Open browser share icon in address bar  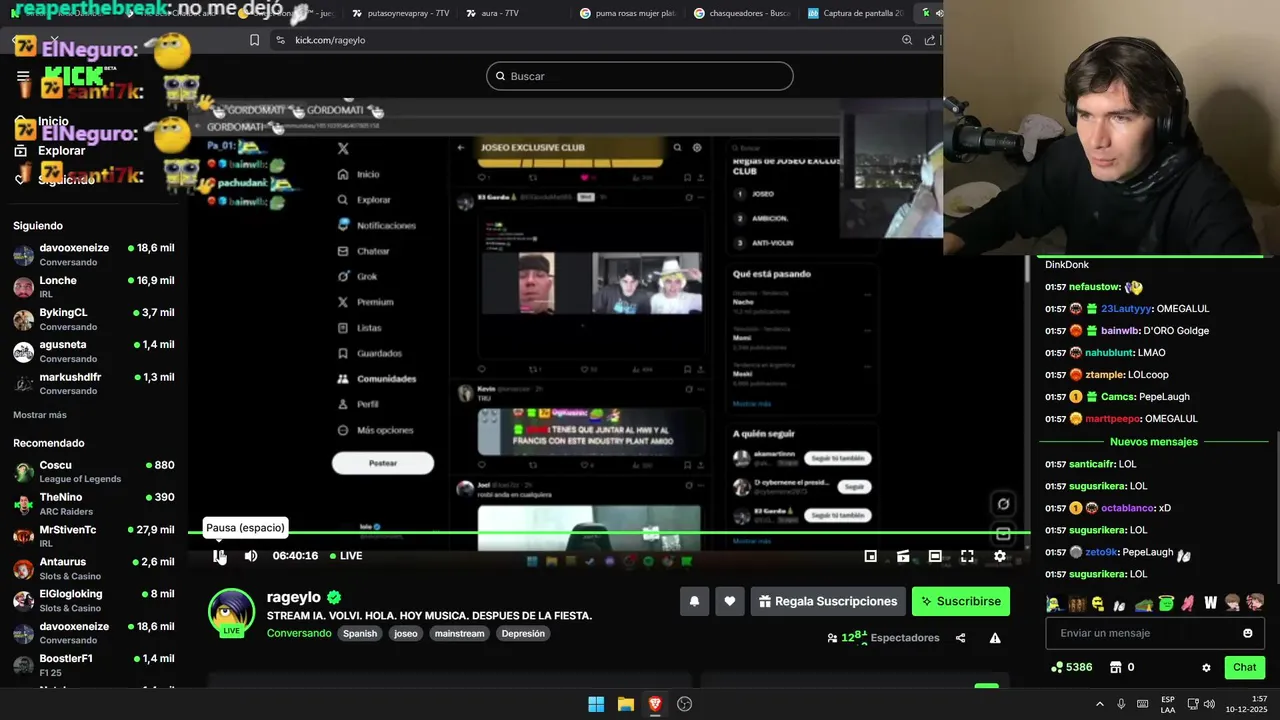point(930,40)
